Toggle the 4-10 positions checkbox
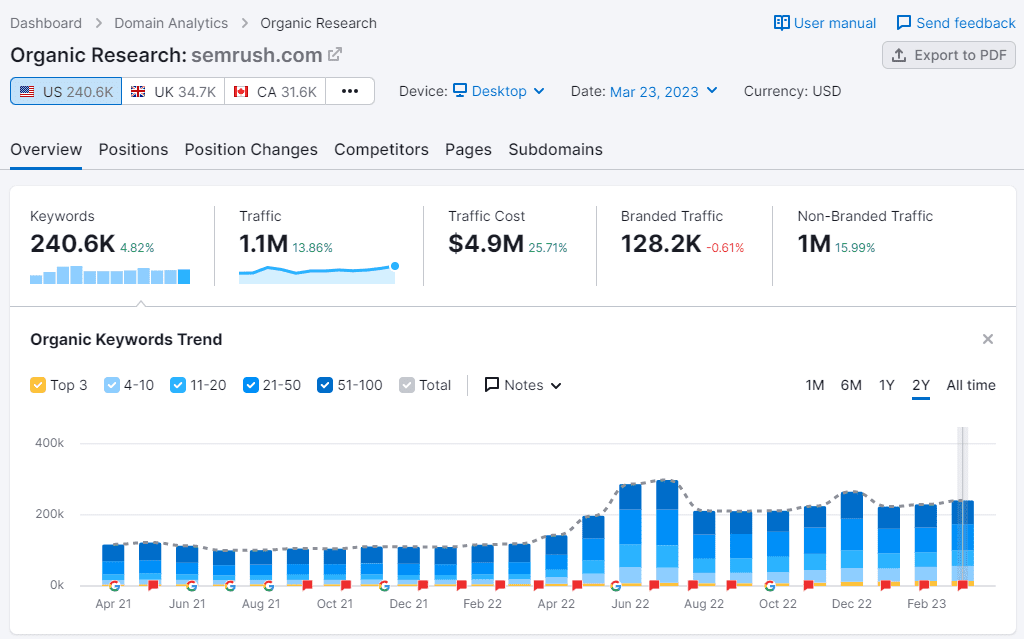This screenshot has height=639, width=1024. click(112, 385)
